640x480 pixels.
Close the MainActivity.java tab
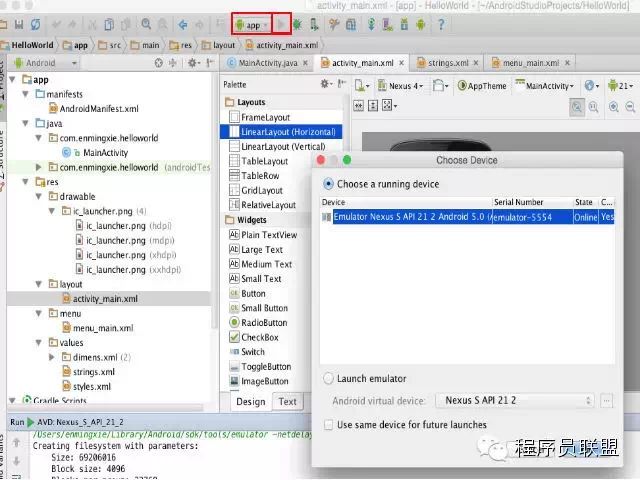[x=305, y=63]
